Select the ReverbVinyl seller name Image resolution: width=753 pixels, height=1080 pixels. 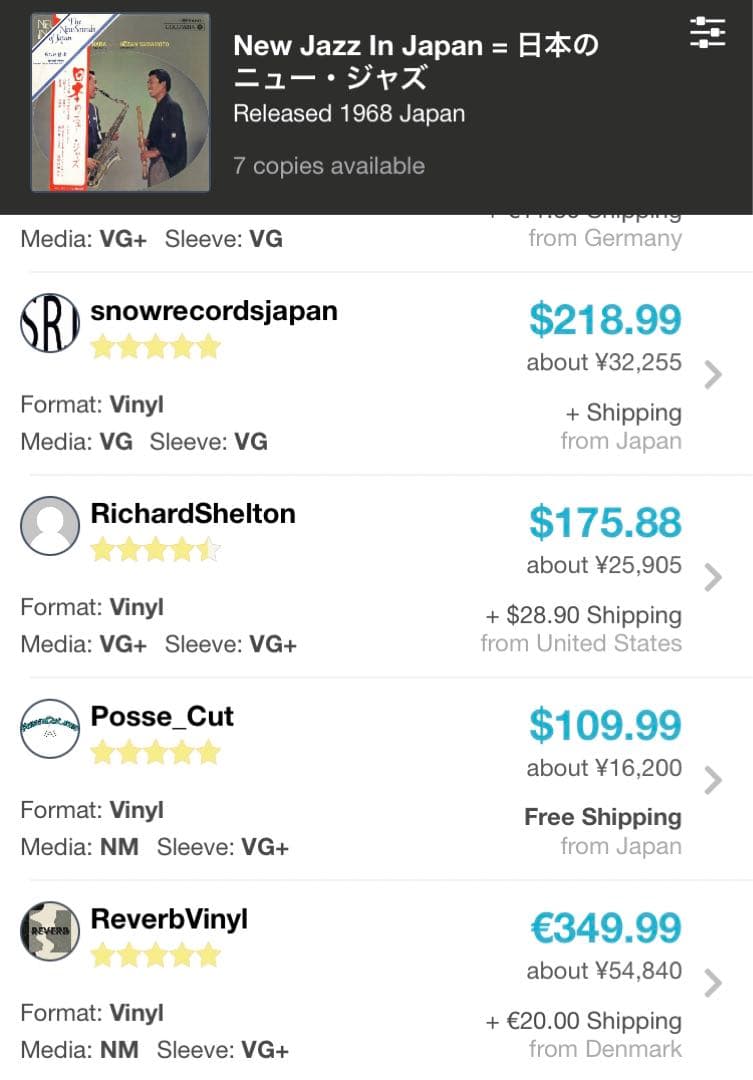pos(169,920)
